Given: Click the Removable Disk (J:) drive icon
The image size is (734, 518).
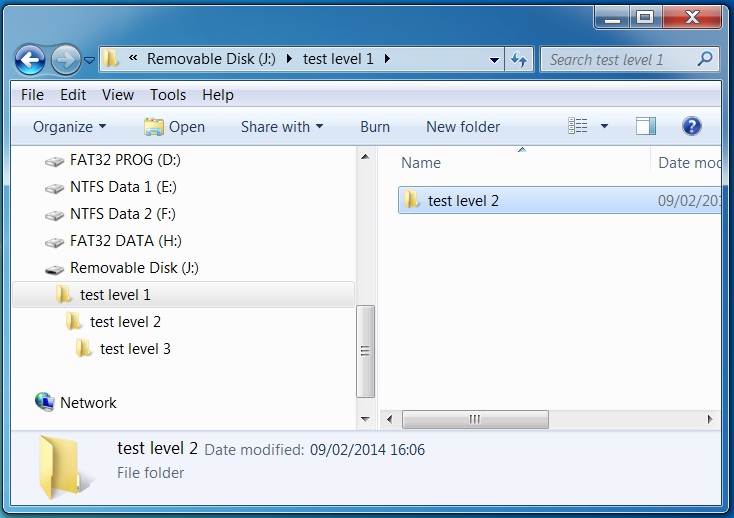Looking at the screenshot, I should (54, 270).
